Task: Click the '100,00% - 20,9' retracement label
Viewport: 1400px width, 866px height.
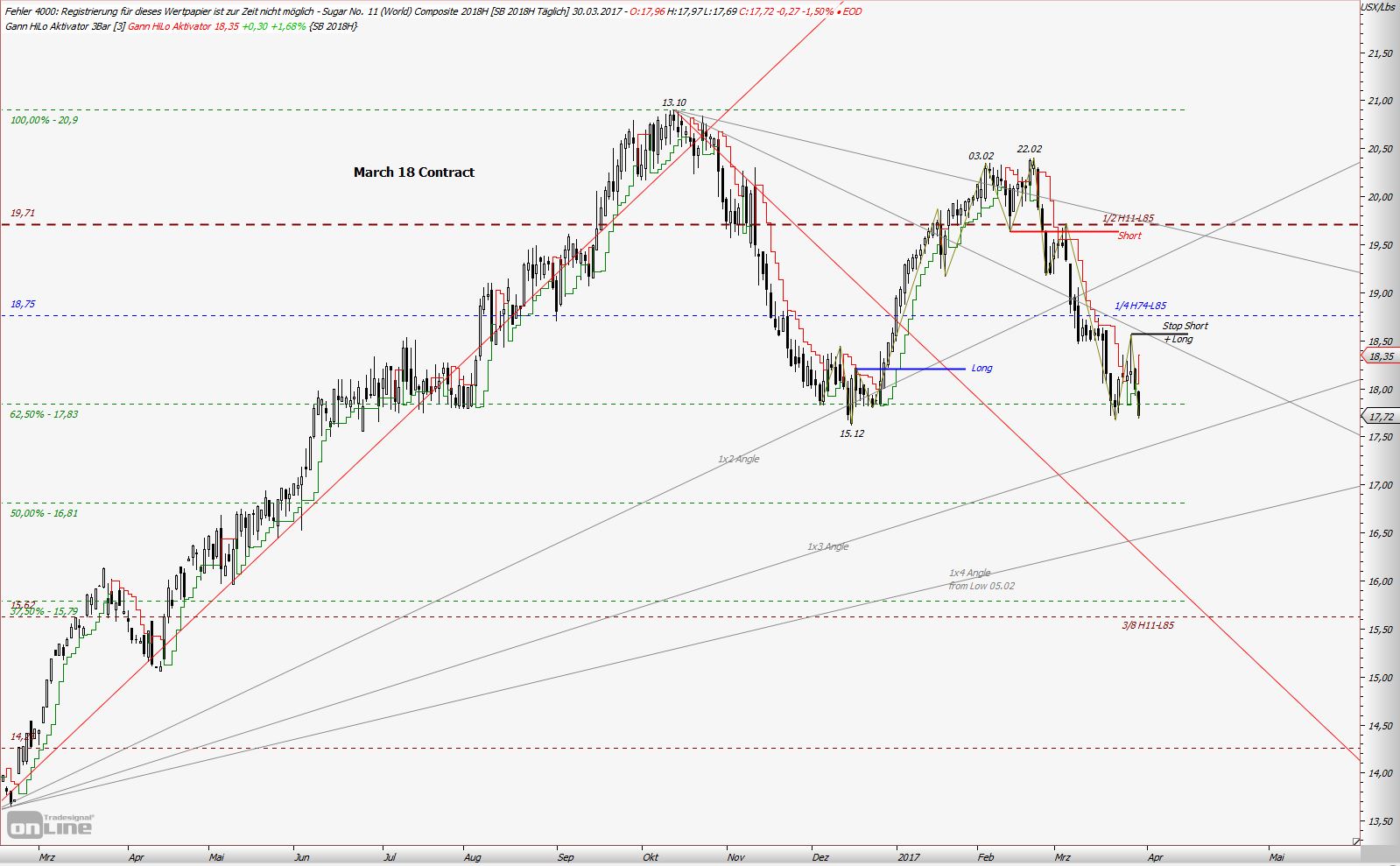Action: pos(44,120)
